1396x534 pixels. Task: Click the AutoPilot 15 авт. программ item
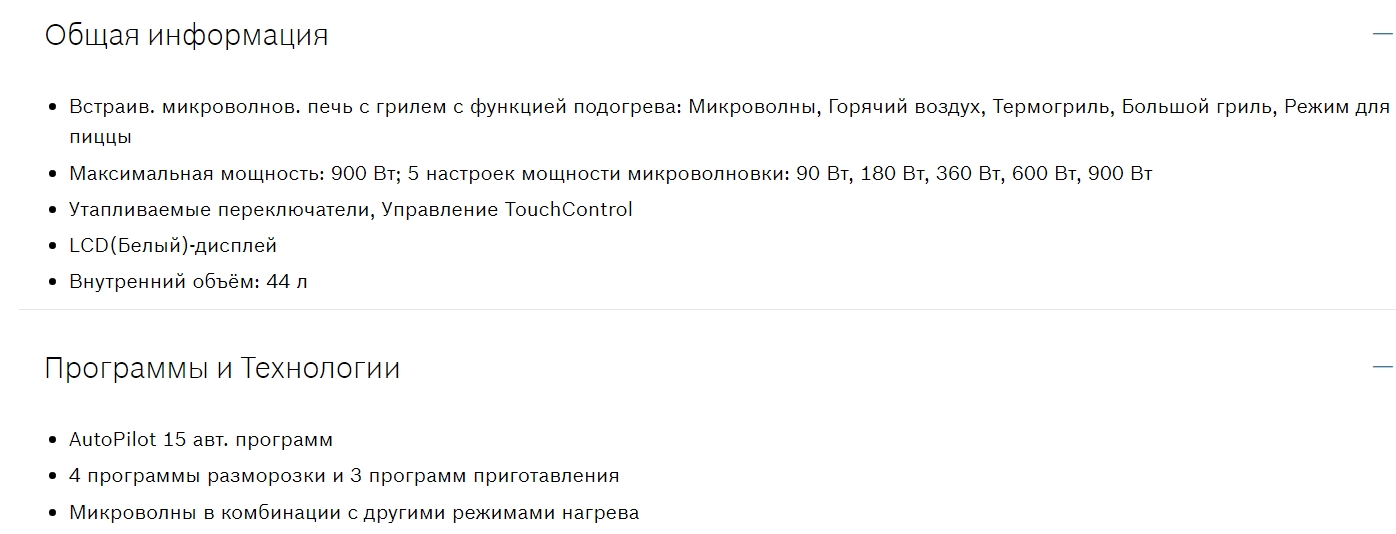[x=201, y=440]
